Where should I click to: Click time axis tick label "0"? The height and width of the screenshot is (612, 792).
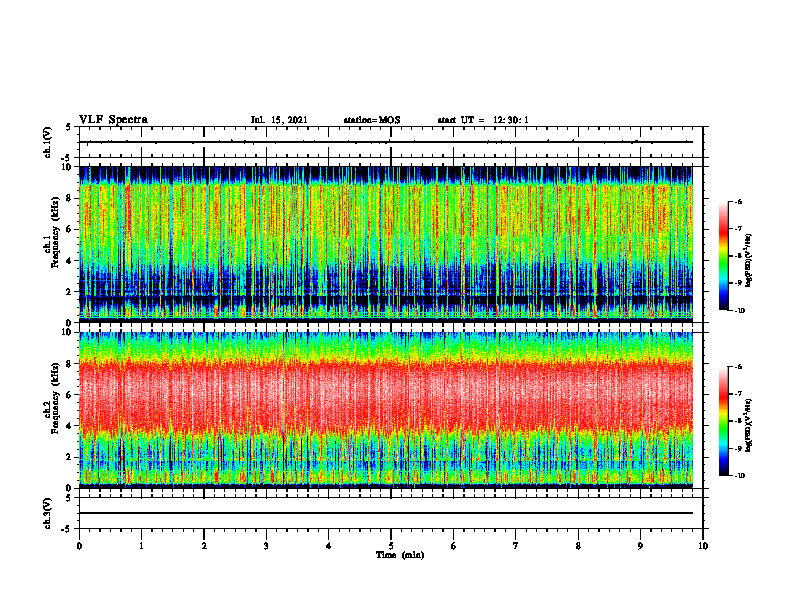[x=79, y=546]
